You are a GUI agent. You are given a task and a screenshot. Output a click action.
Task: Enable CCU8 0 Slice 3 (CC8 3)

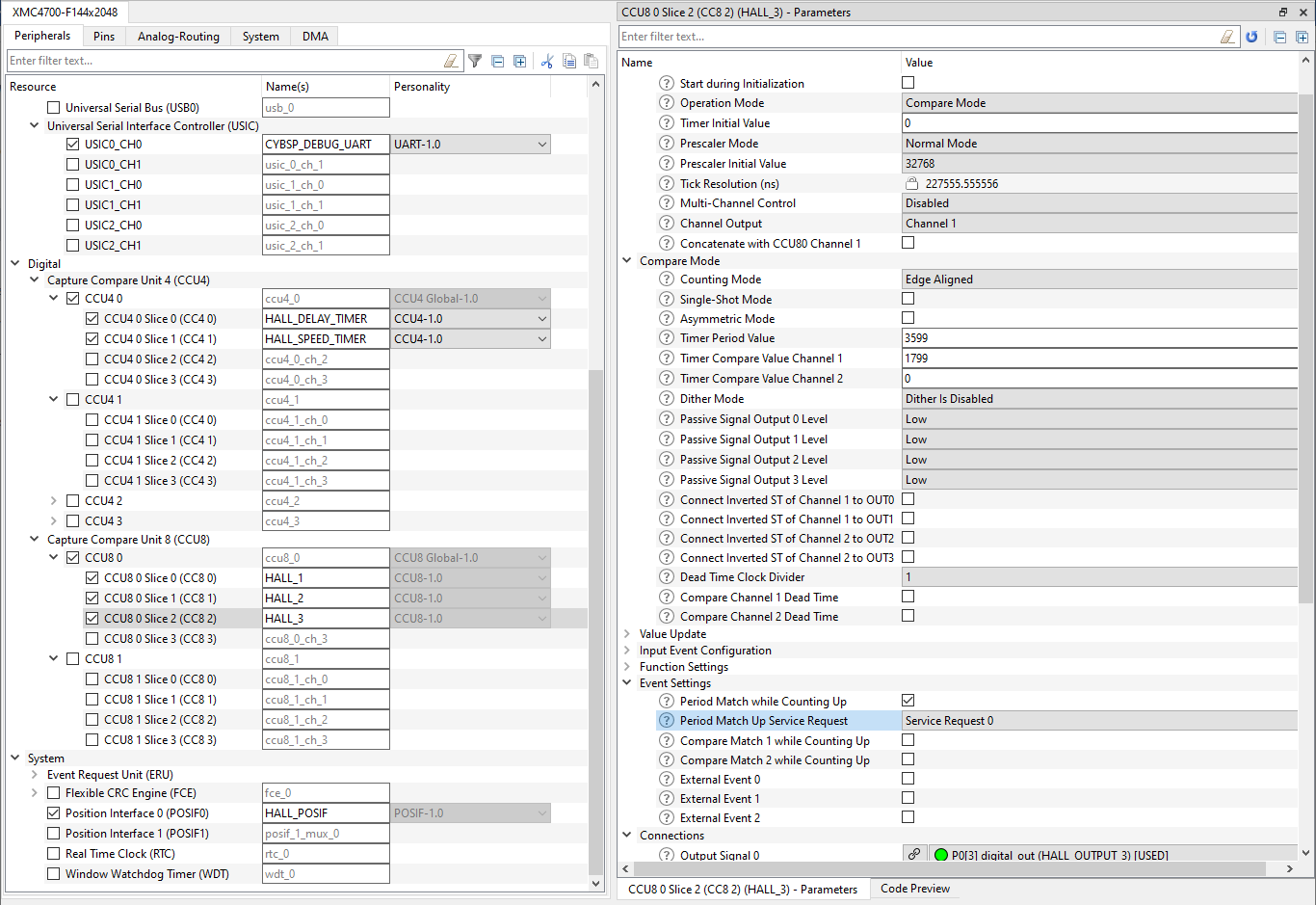click(x=92, y=639)
